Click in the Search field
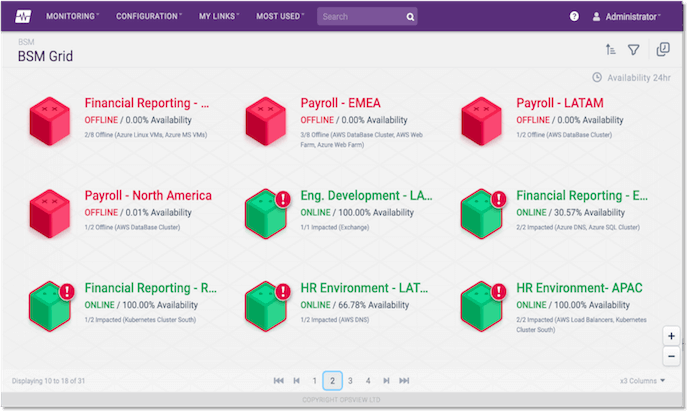This screenshot has height=411, width=687. click(360, 17)
